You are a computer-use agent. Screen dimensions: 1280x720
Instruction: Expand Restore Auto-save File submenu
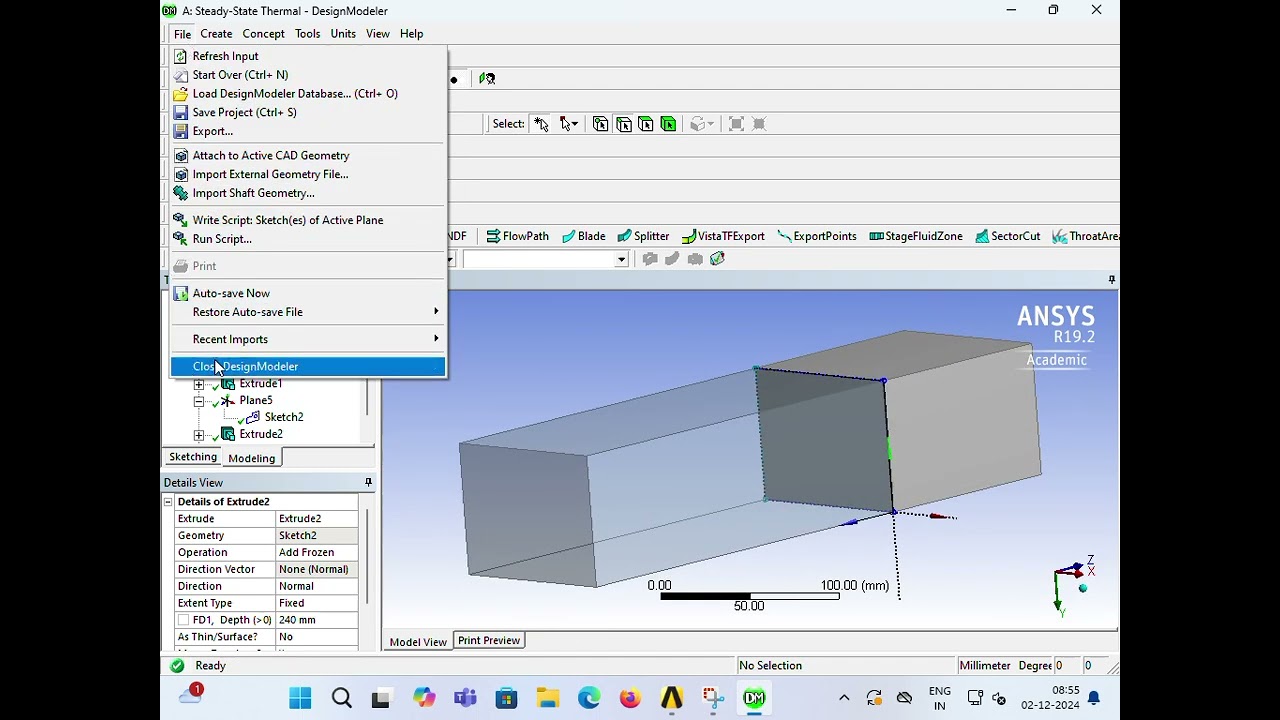307,312
